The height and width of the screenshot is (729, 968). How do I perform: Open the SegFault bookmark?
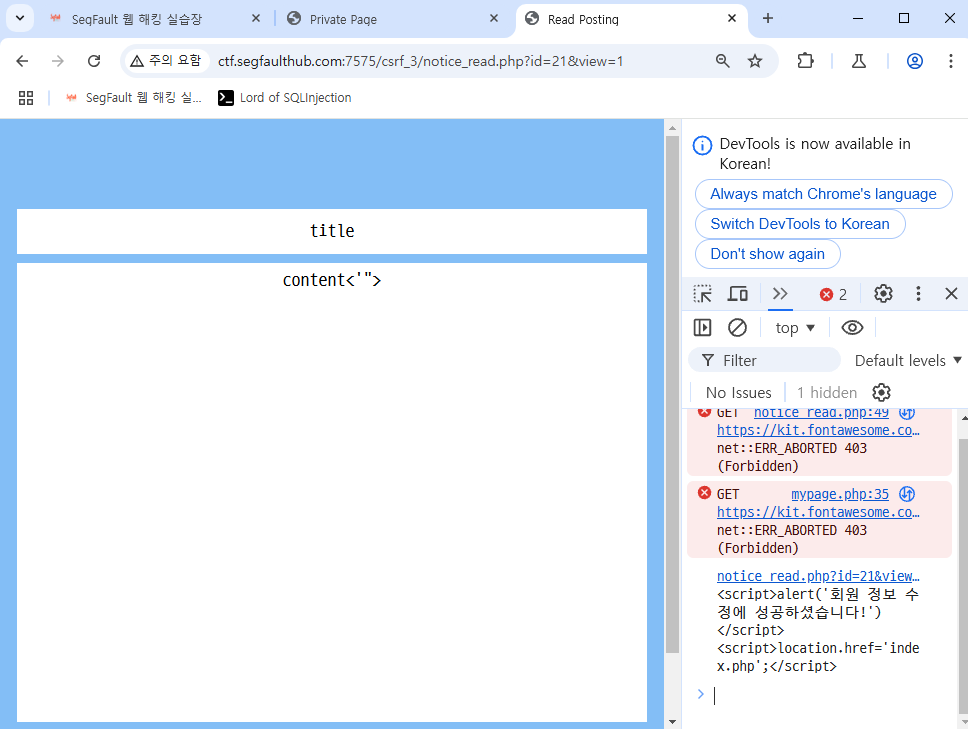coord(134,98)
